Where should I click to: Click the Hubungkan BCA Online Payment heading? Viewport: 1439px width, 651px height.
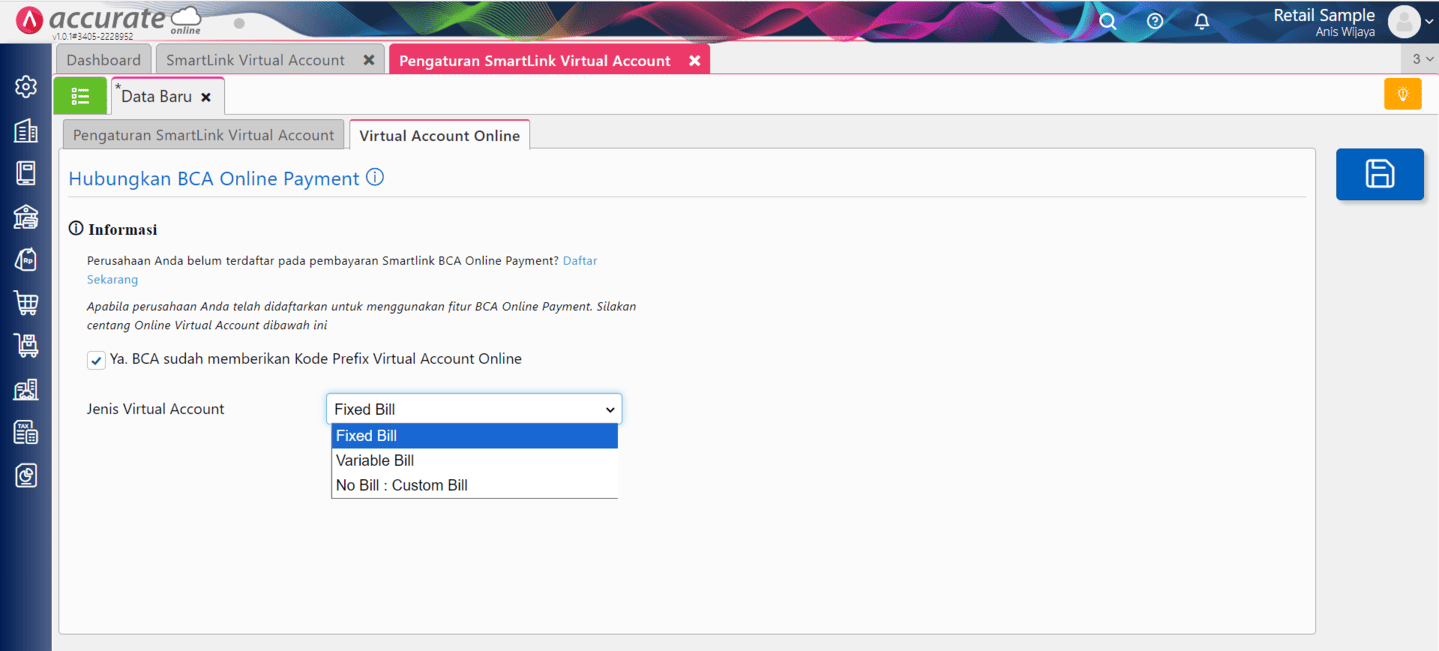(x=214, y=179)
